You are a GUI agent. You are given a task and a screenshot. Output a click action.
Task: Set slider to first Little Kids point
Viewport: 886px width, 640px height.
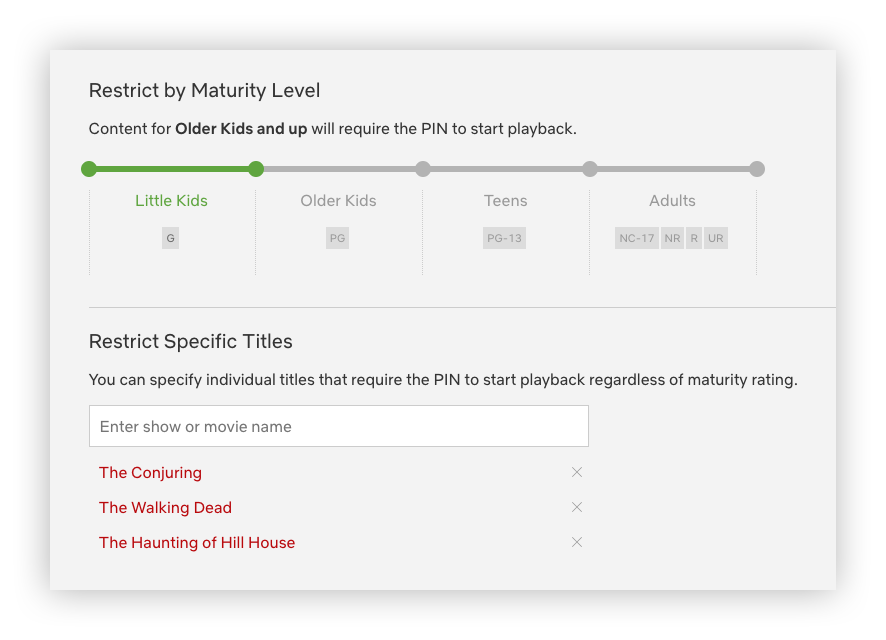pyautogui.click(x=89, y=169)
